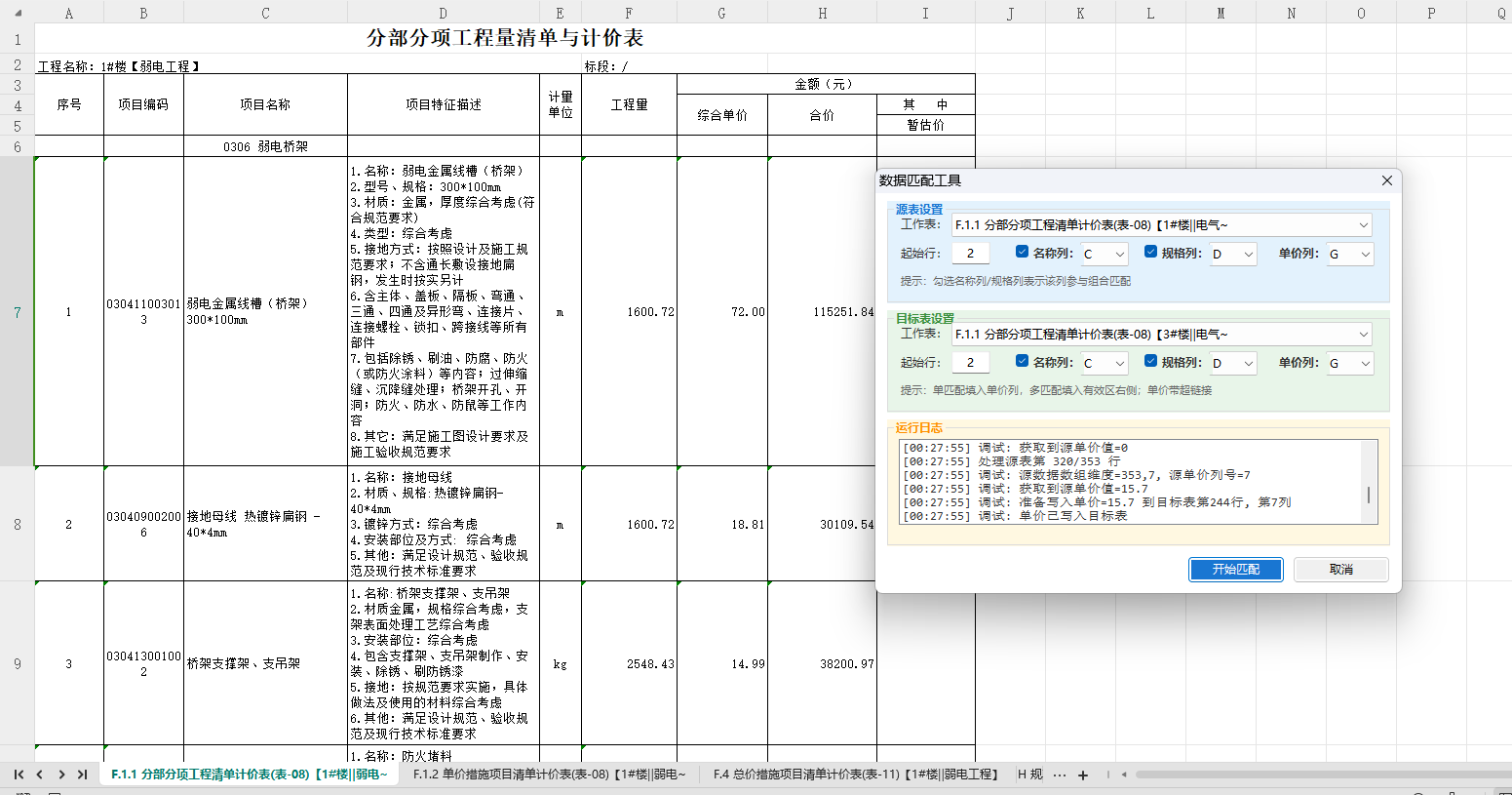Click the 运行日志 vertical scrollbar thumb
Image resolution: width=1512 pixels, height=795 pixels.
pos(1369,495)
